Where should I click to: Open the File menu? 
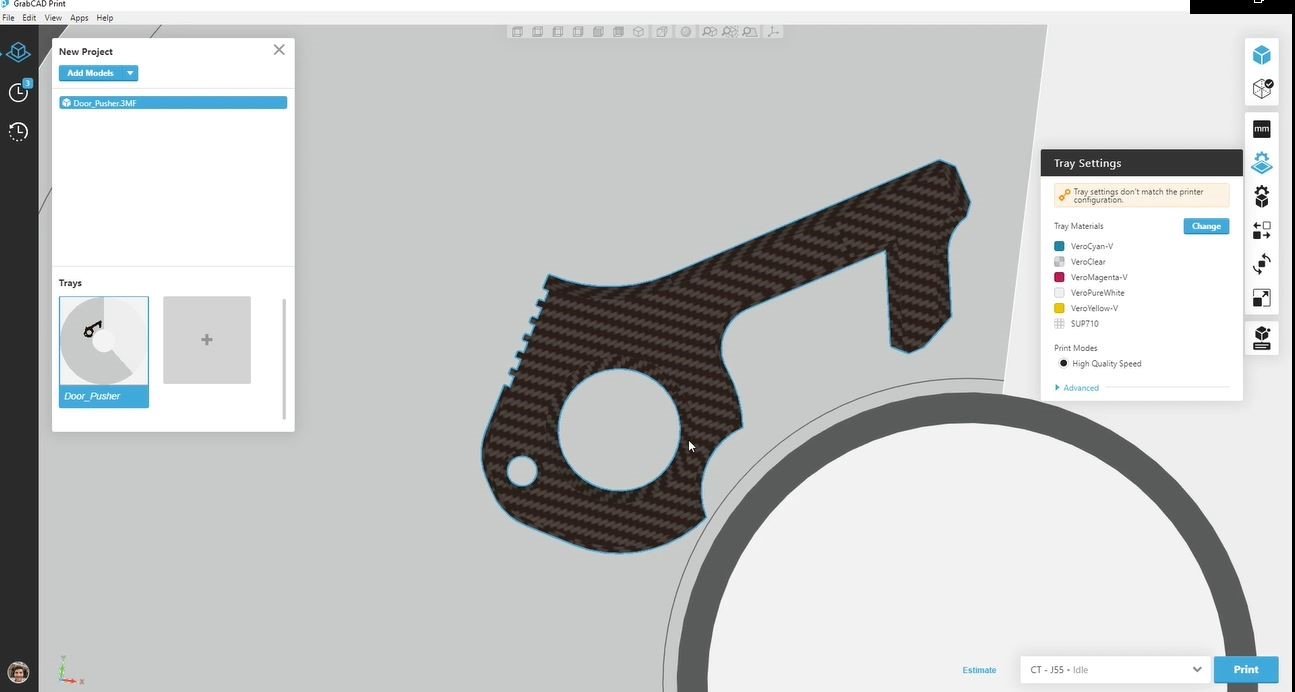coord(8,18)
